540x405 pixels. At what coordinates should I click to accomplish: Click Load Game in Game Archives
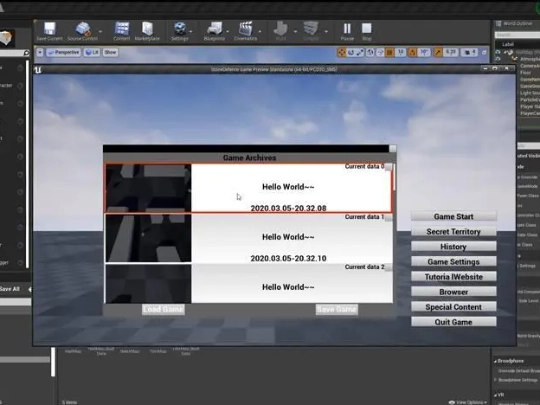pos(163,309)
